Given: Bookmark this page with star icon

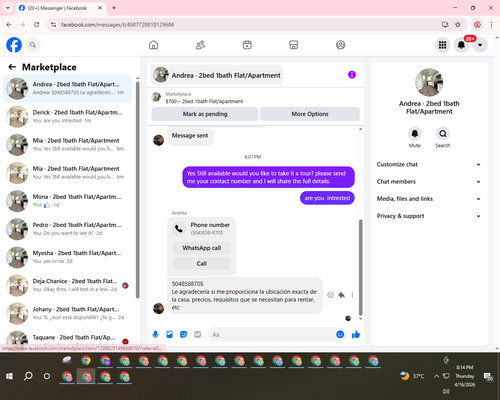Looking at the screenshot, I should 458,25.
